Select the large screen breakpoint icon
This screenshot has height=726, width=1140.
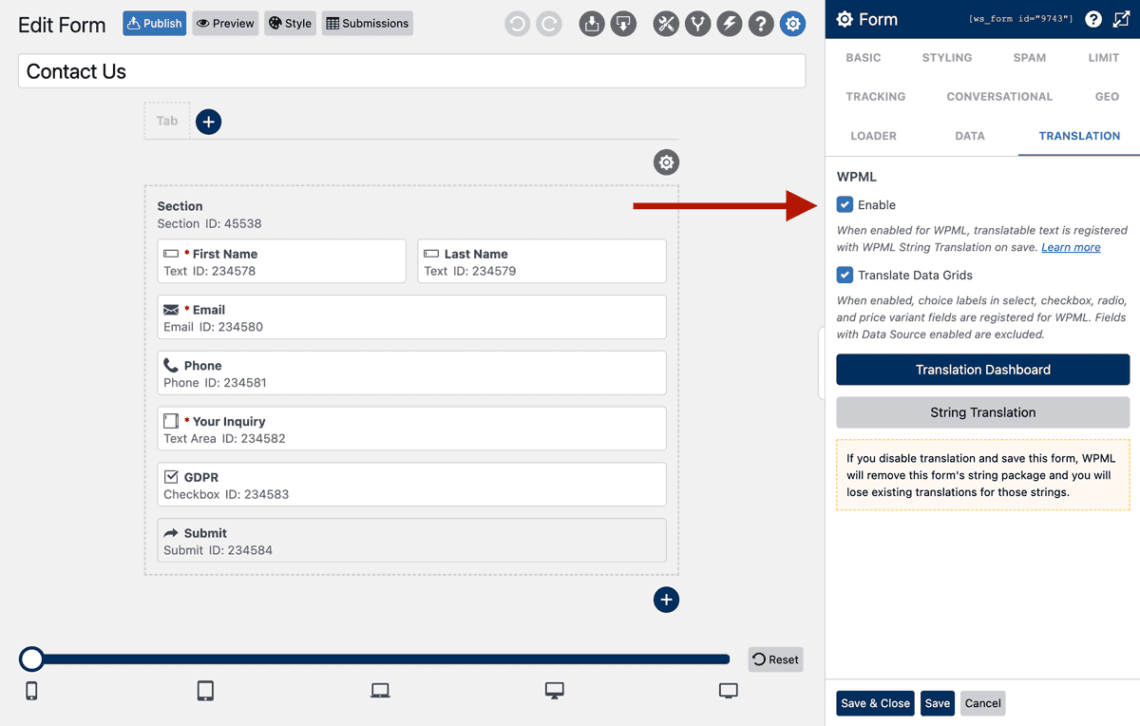coord(728,690)
